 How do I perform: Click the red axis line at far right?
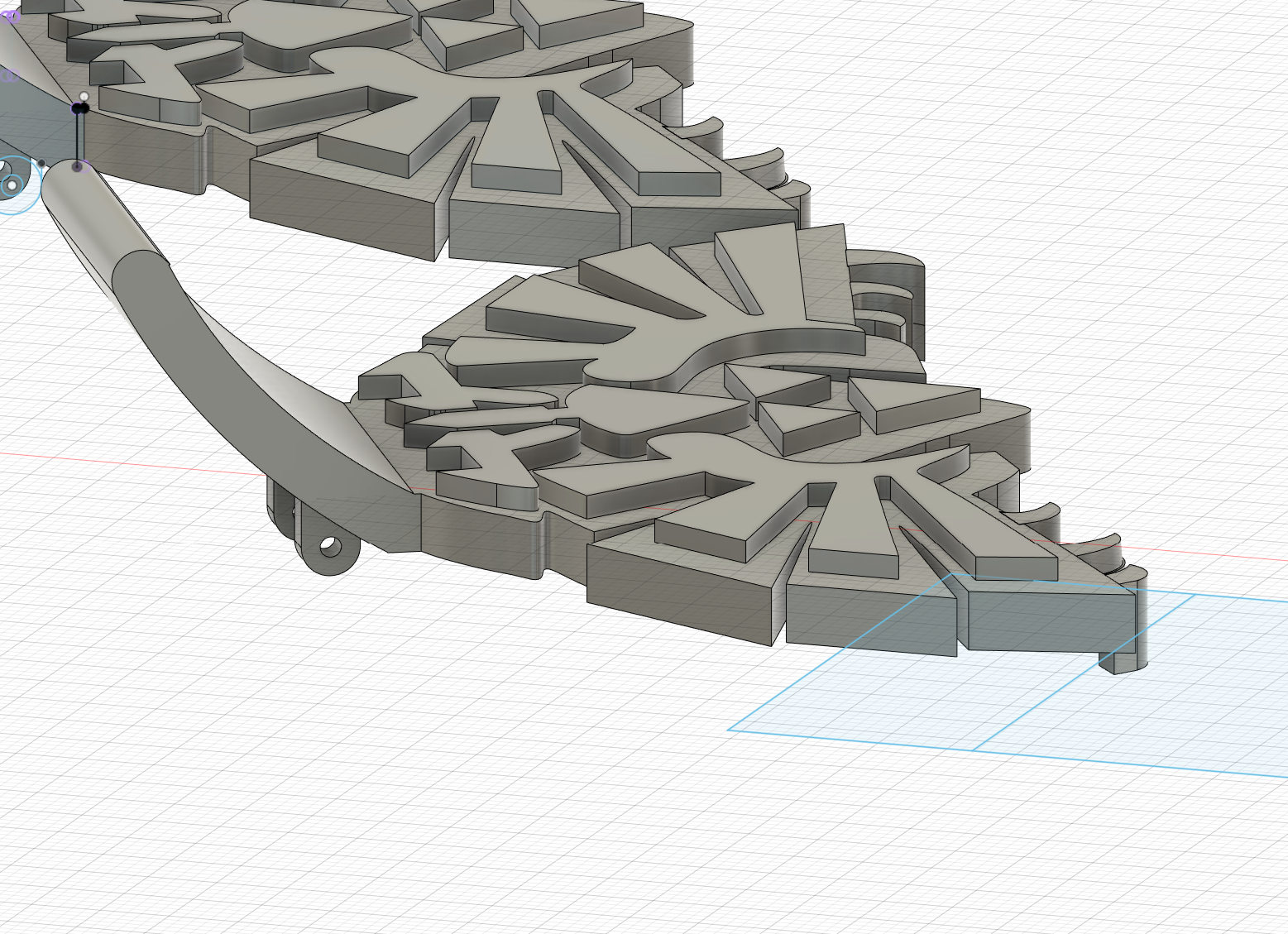1224,554
